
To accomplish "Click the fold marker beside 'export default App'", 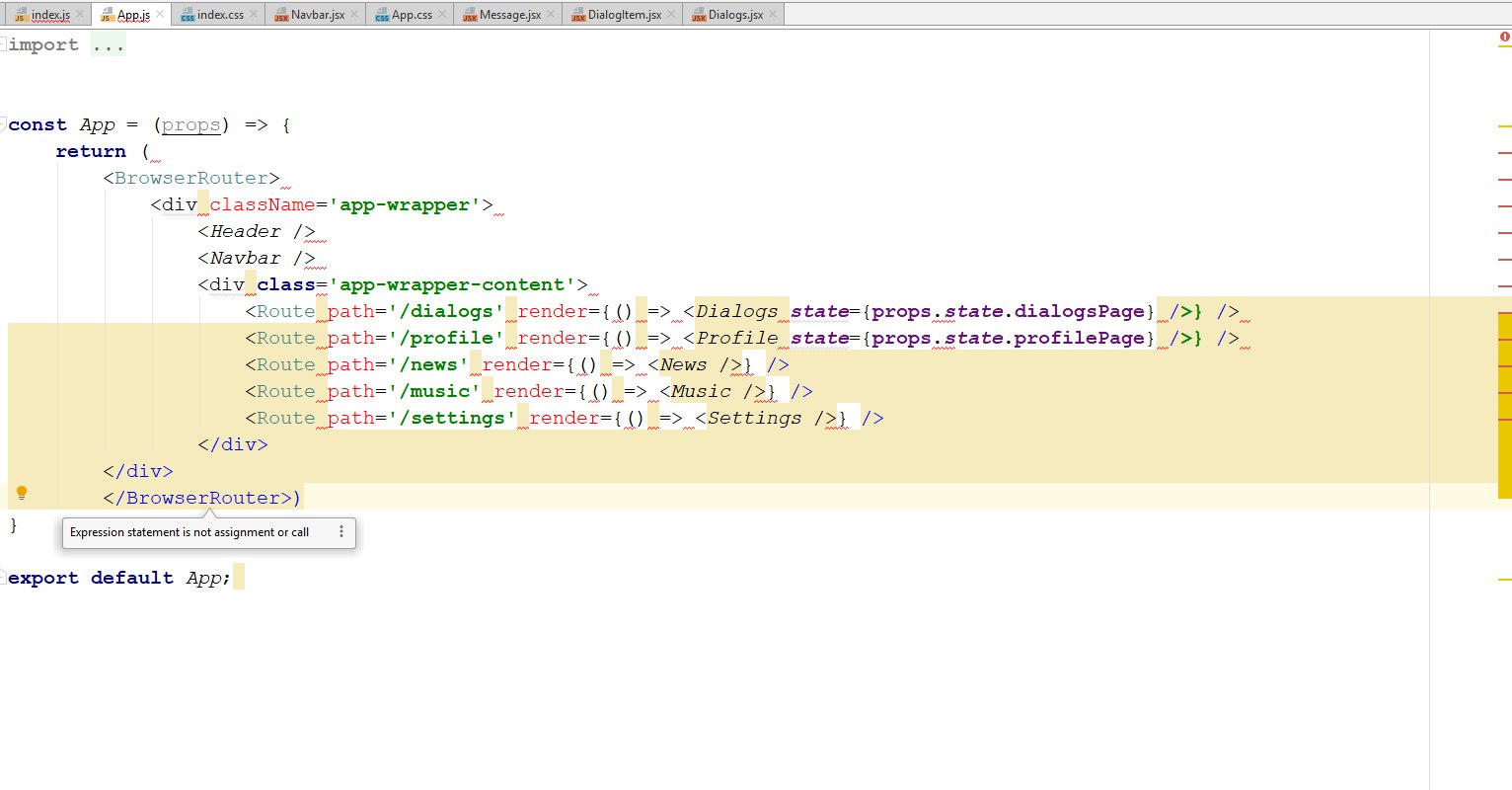I will point(4,578).
